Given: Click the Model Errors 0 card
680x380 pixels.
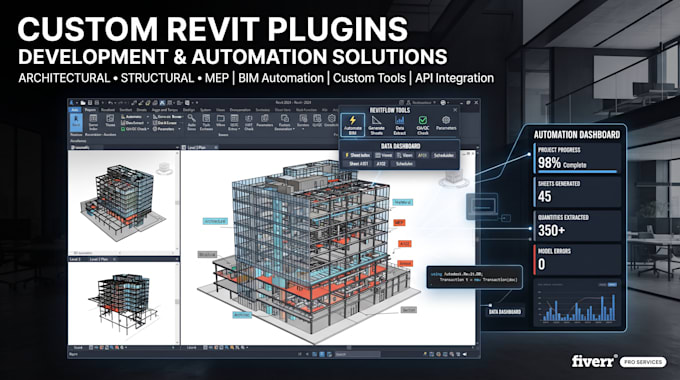Looking at the screenshot, I should 577,260.
